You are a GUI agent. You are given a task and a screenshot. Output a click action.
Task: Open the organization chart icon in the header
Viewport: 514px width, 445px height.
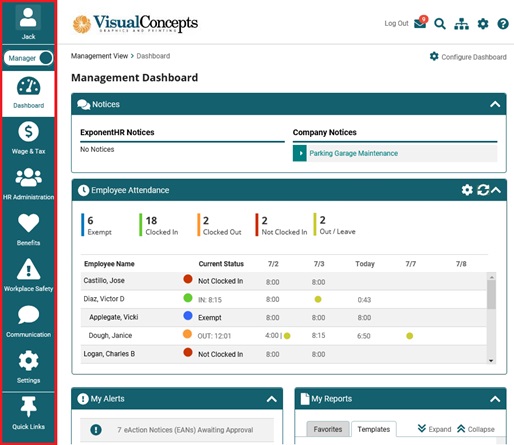(x=461, y=24)
